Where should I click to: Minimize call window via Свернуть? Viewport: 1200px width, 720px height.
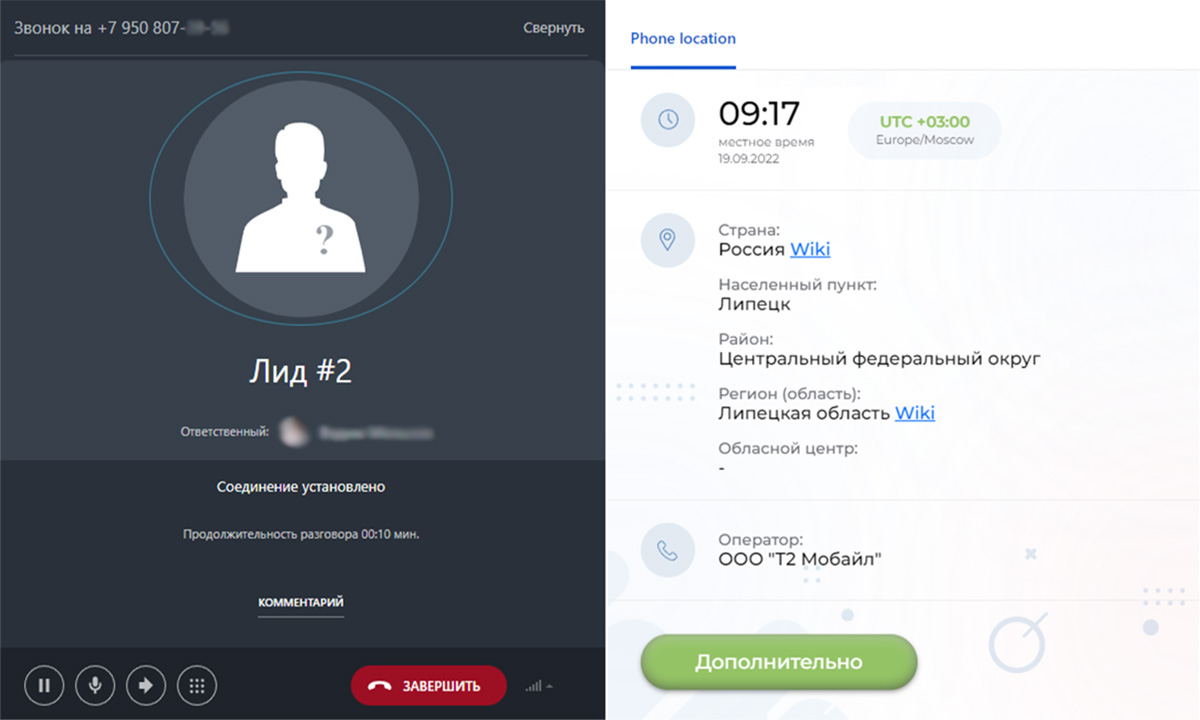point(553,28)
